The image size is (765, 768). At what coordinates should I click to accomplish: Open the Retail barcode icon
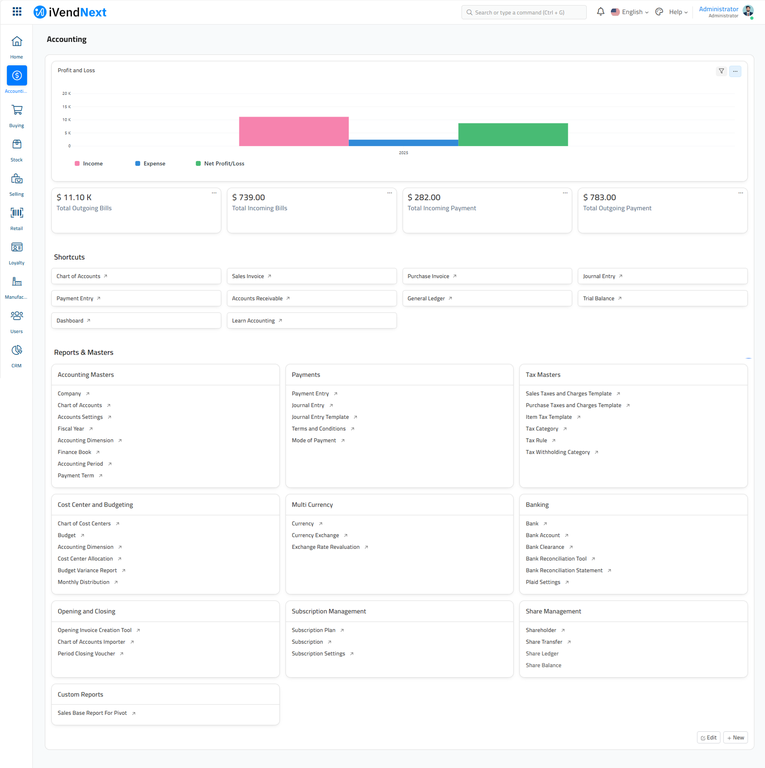pos(17,213)
